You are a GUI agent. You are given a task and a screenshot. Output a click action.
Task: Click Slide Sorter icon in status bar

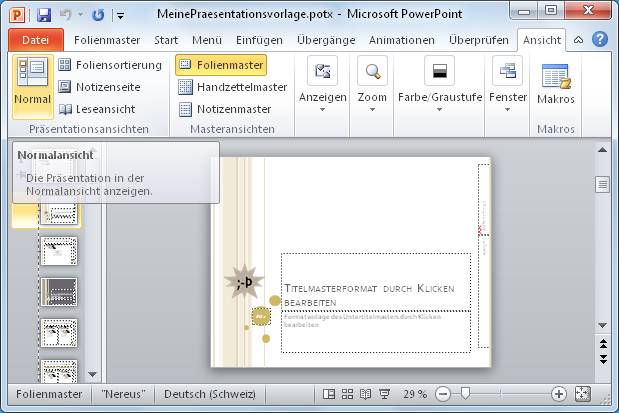point(347,394)
